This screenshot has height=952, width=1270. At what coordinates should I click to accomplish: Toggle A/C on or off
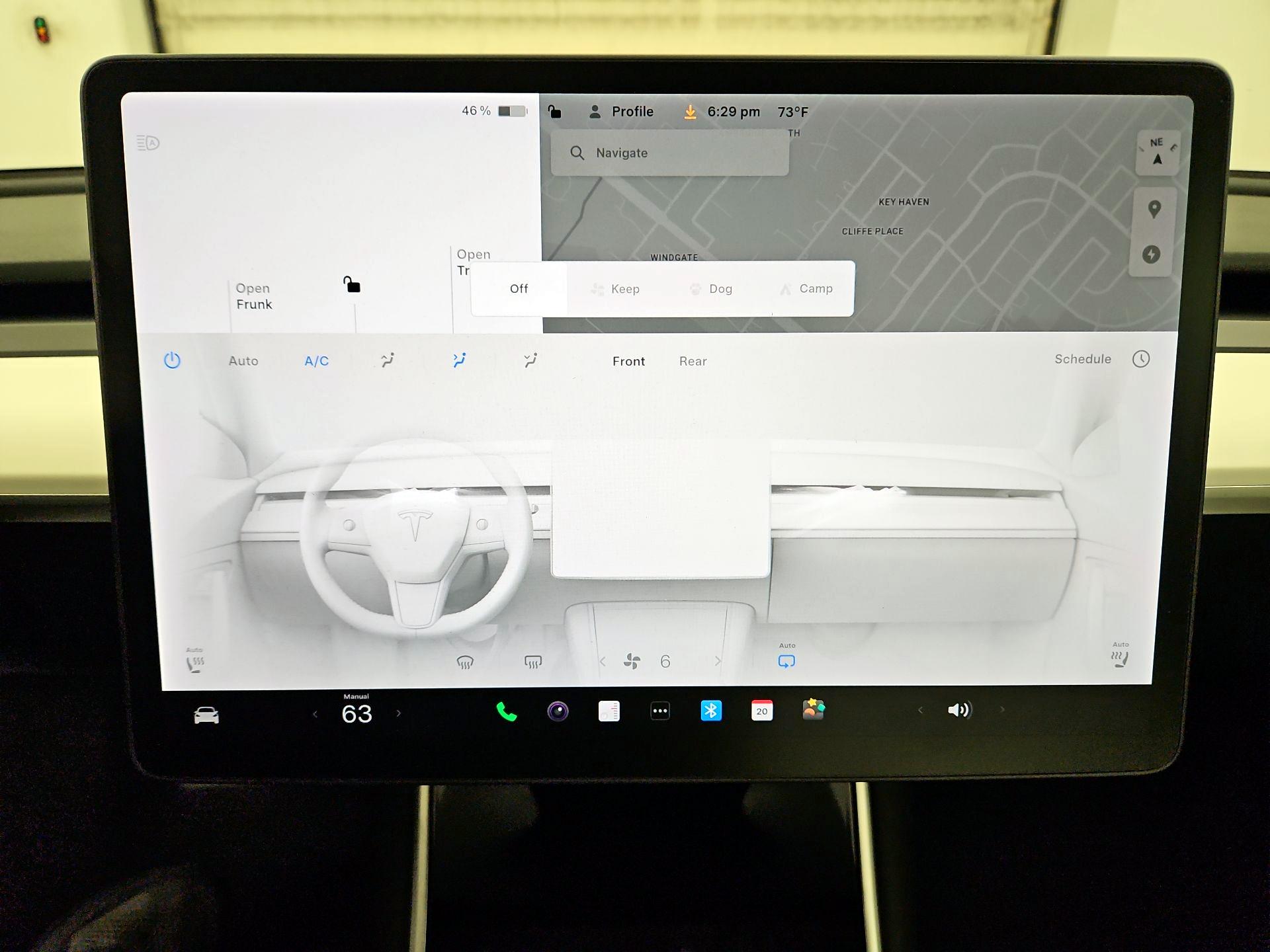point(316,361)
